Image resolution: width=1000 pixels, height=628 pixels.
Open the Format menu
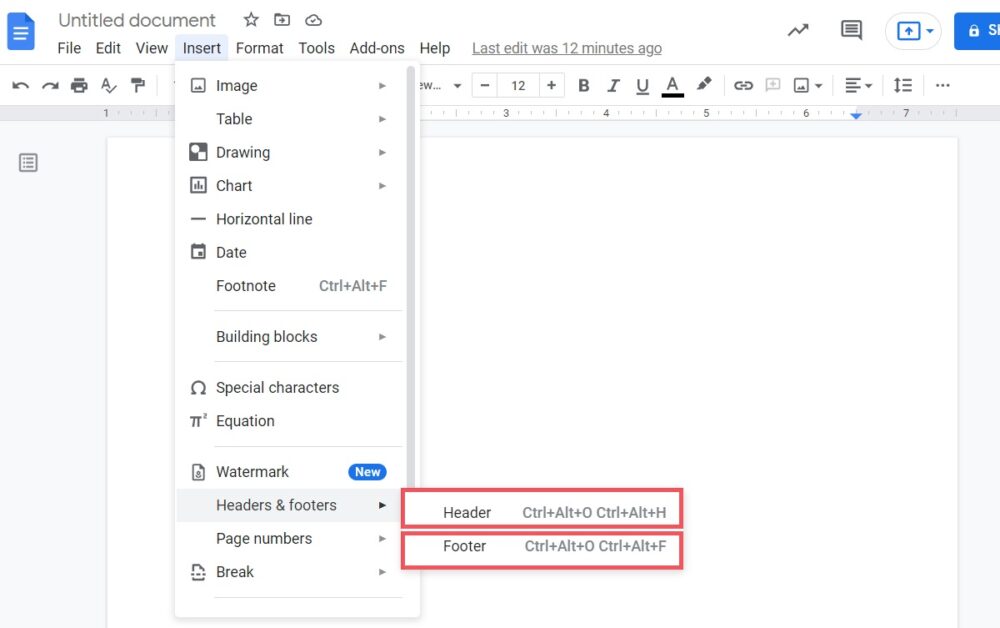(259, 47)
